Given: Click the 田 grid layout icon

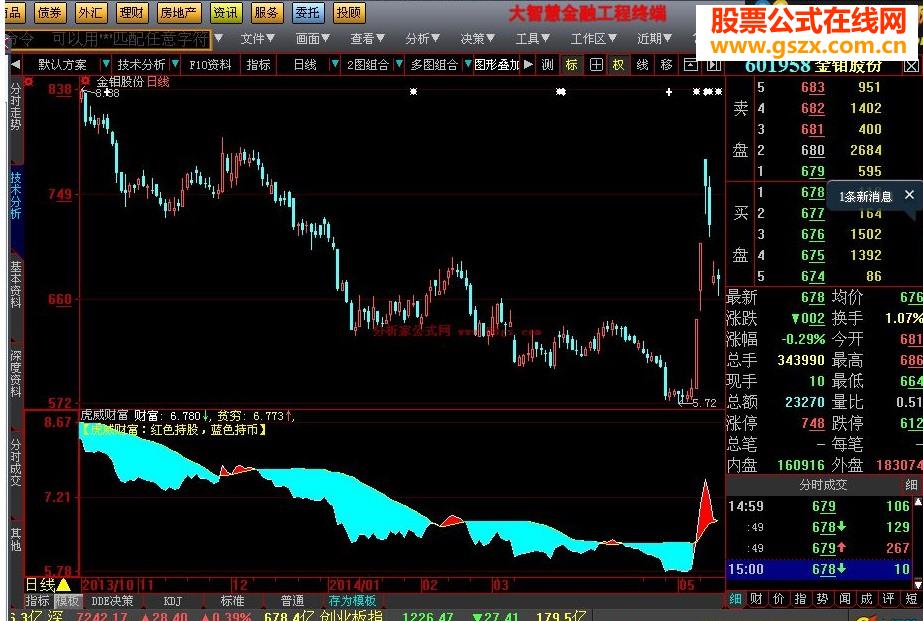Looking at the screenshot, I should [596, 65].
